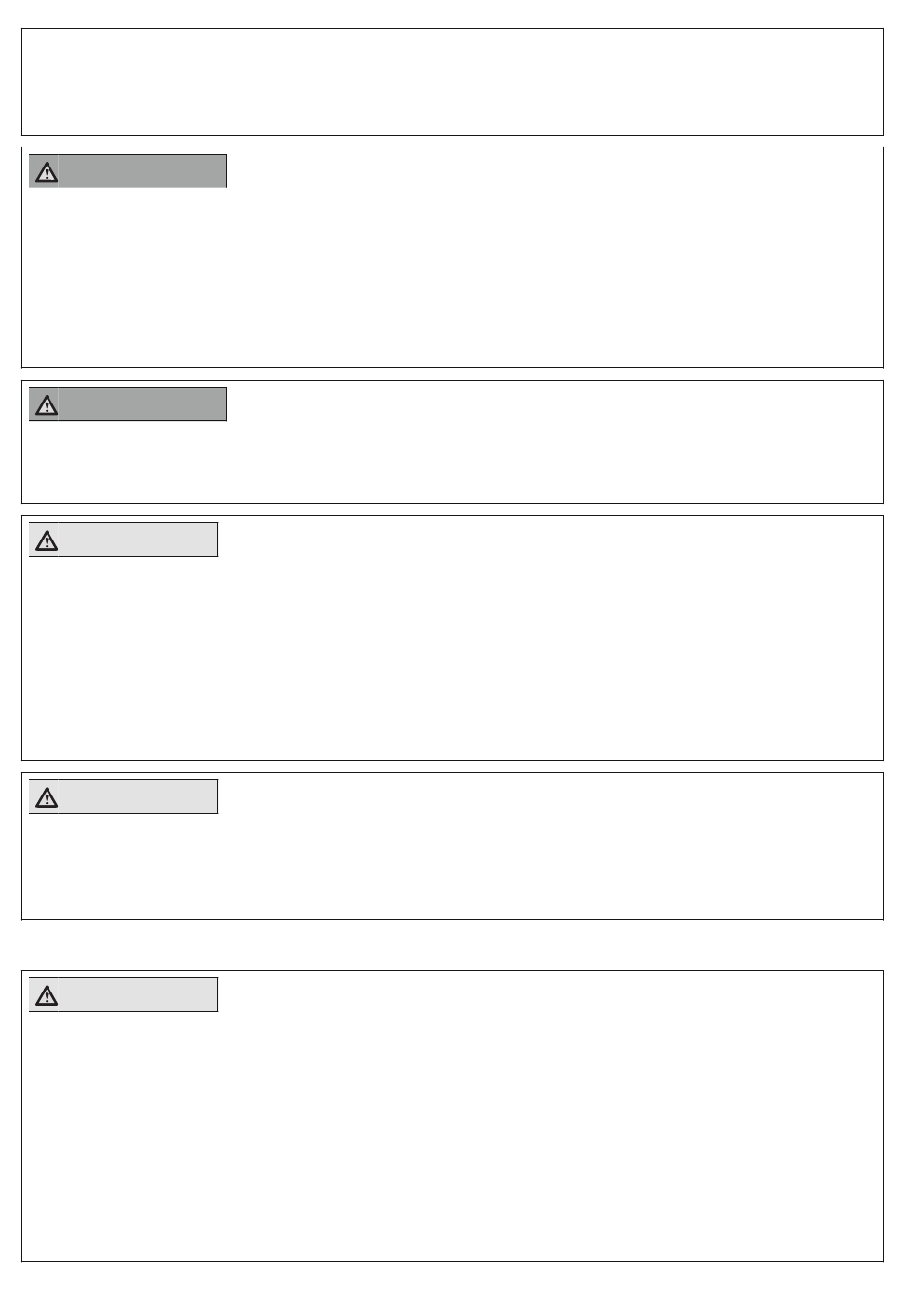Click blank body of first dark-banner panel

click(452, 276)
